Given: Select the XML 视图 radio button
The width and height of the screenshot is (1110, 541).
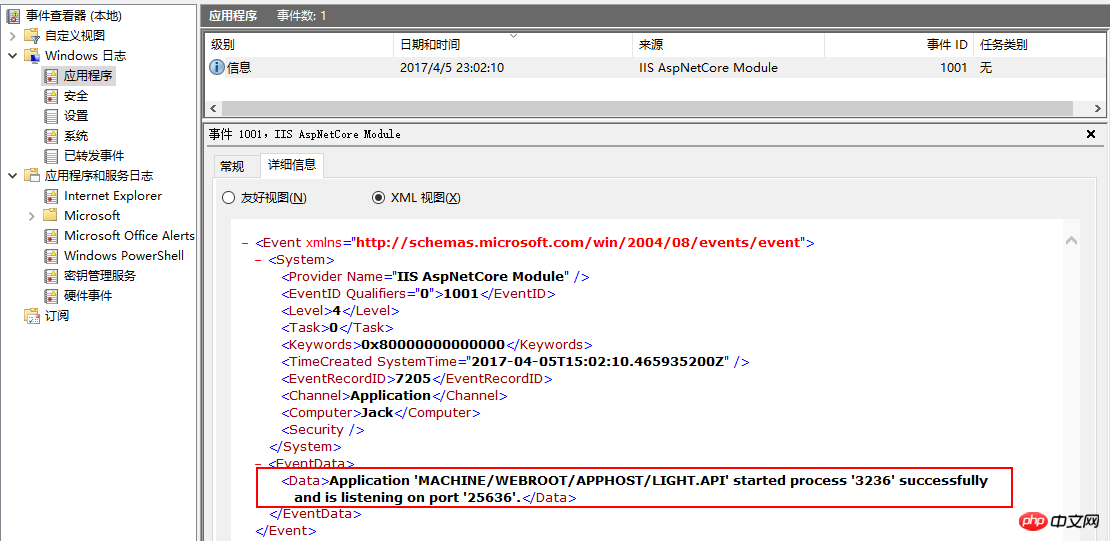Looking at the screenshot, I should (x=379, y=198).
